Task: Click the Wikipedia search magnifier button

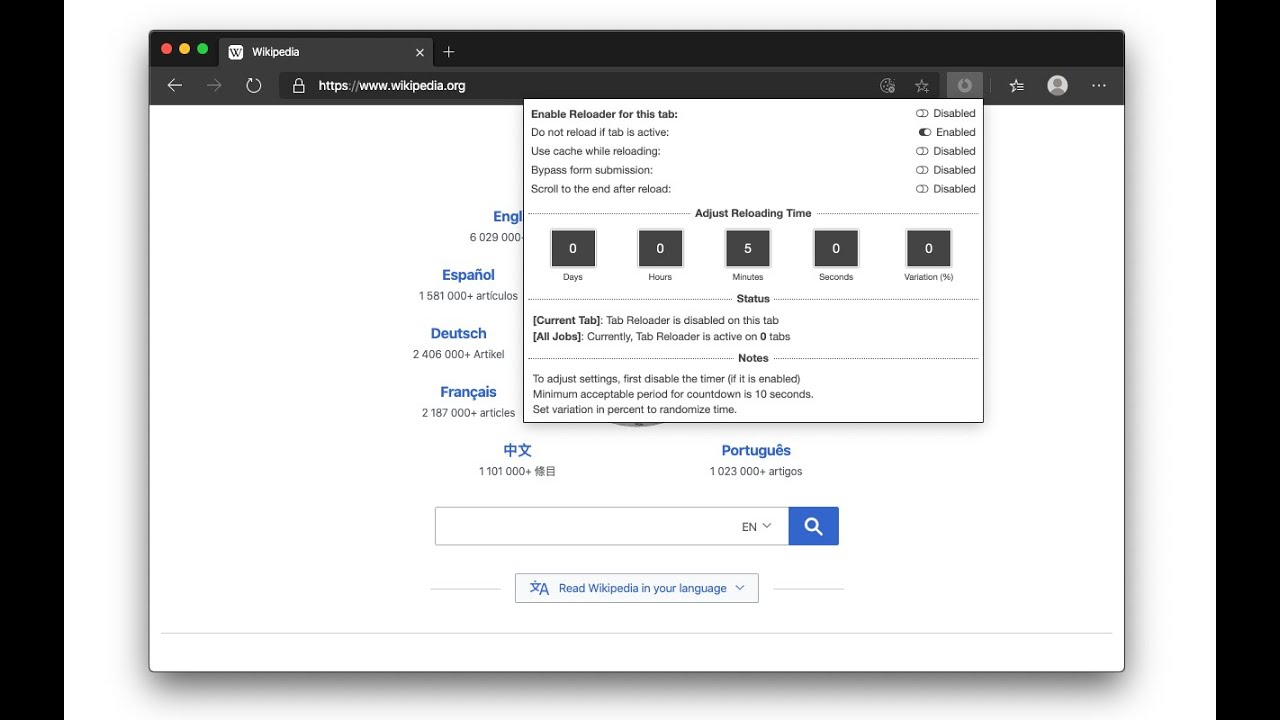Action: pyautogui.click(x=814, y=526)
